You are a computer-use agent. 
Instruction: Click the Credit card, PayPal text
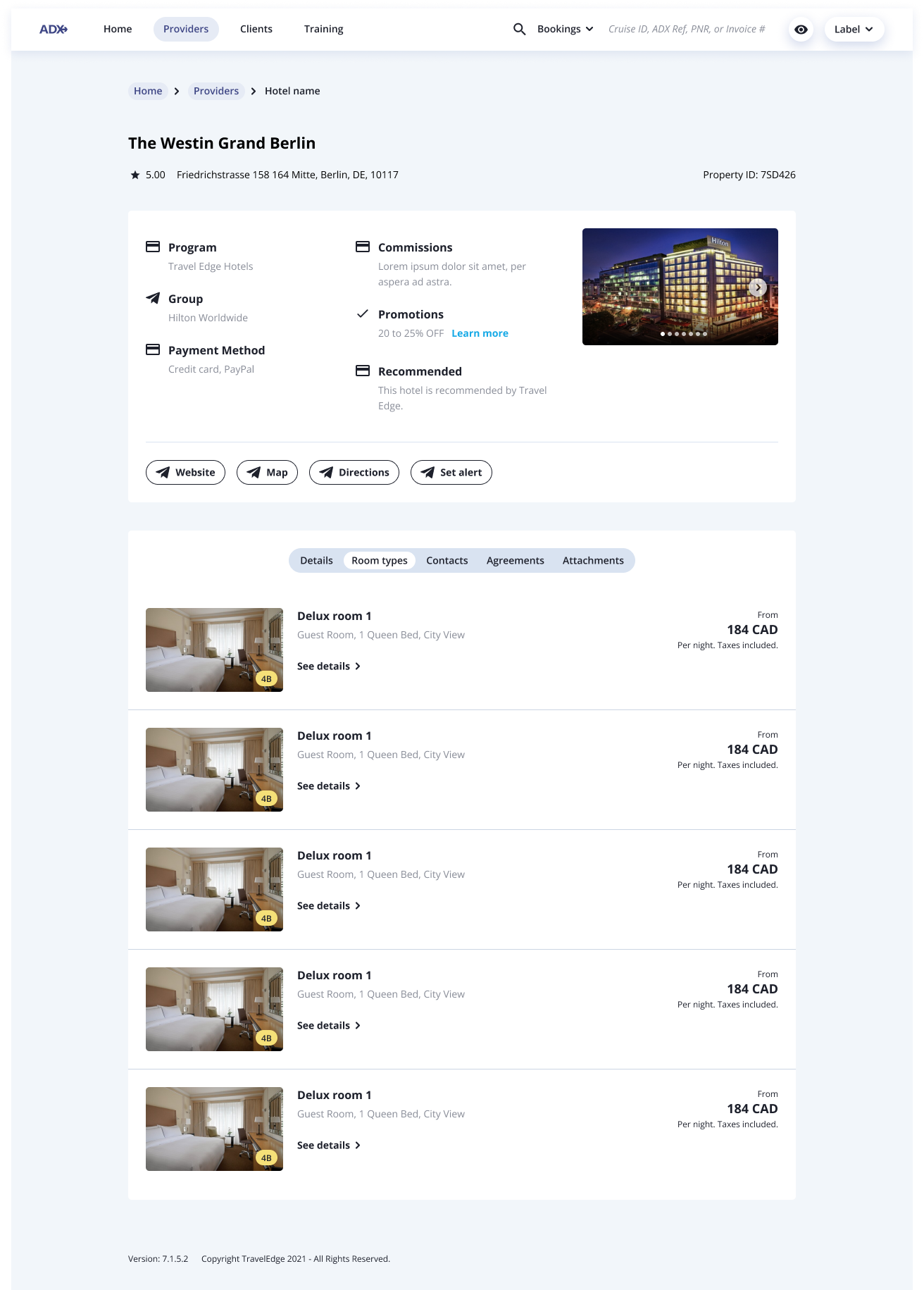[211, 369]
